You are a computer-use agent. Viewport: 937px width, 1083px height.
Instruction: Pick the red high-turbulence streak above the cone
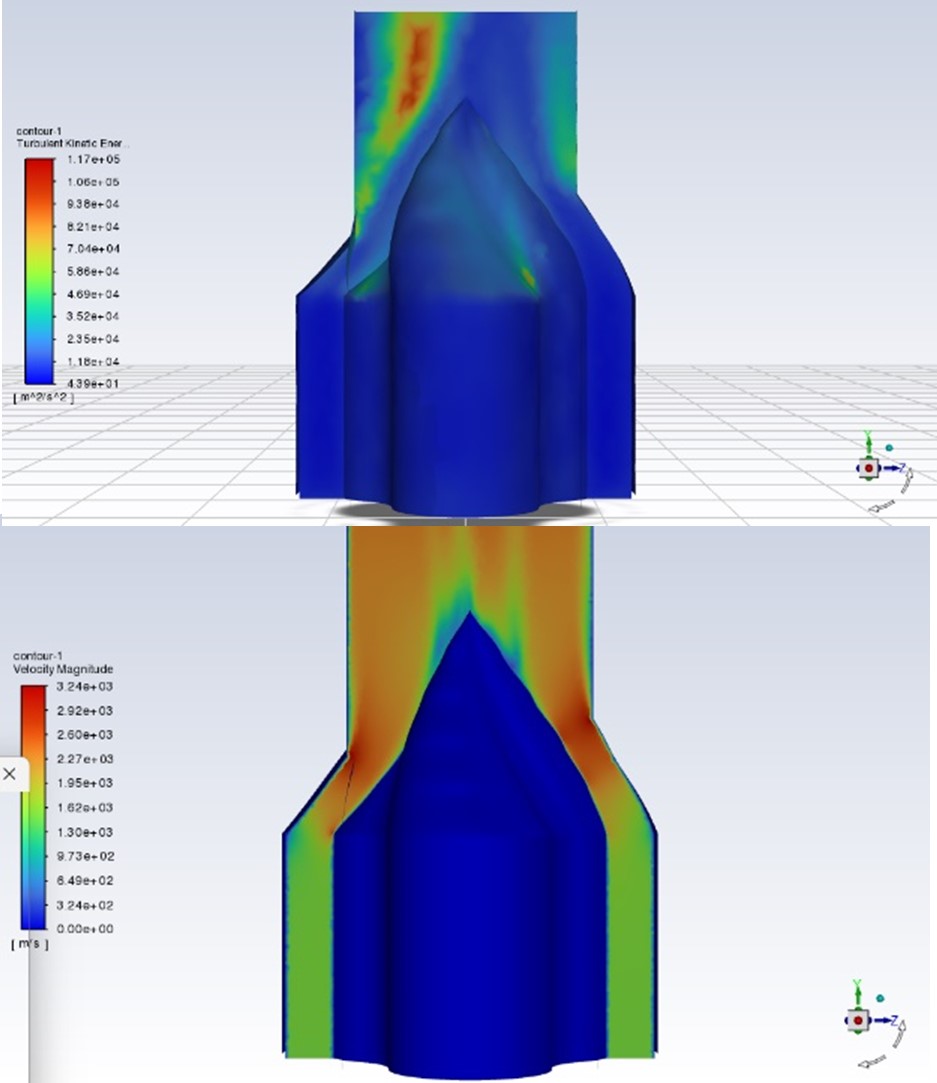tap(415, 70)
